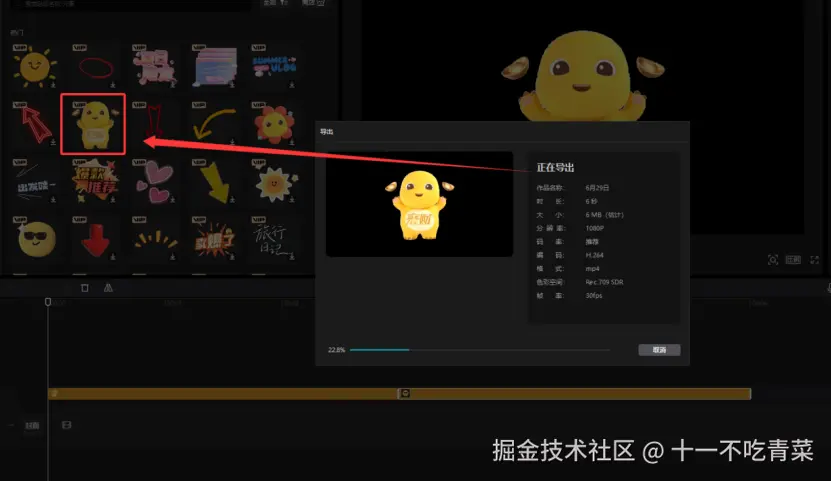Download the red oval sticker via its arrow icon
Screen dimensions: 831x481
112,84
